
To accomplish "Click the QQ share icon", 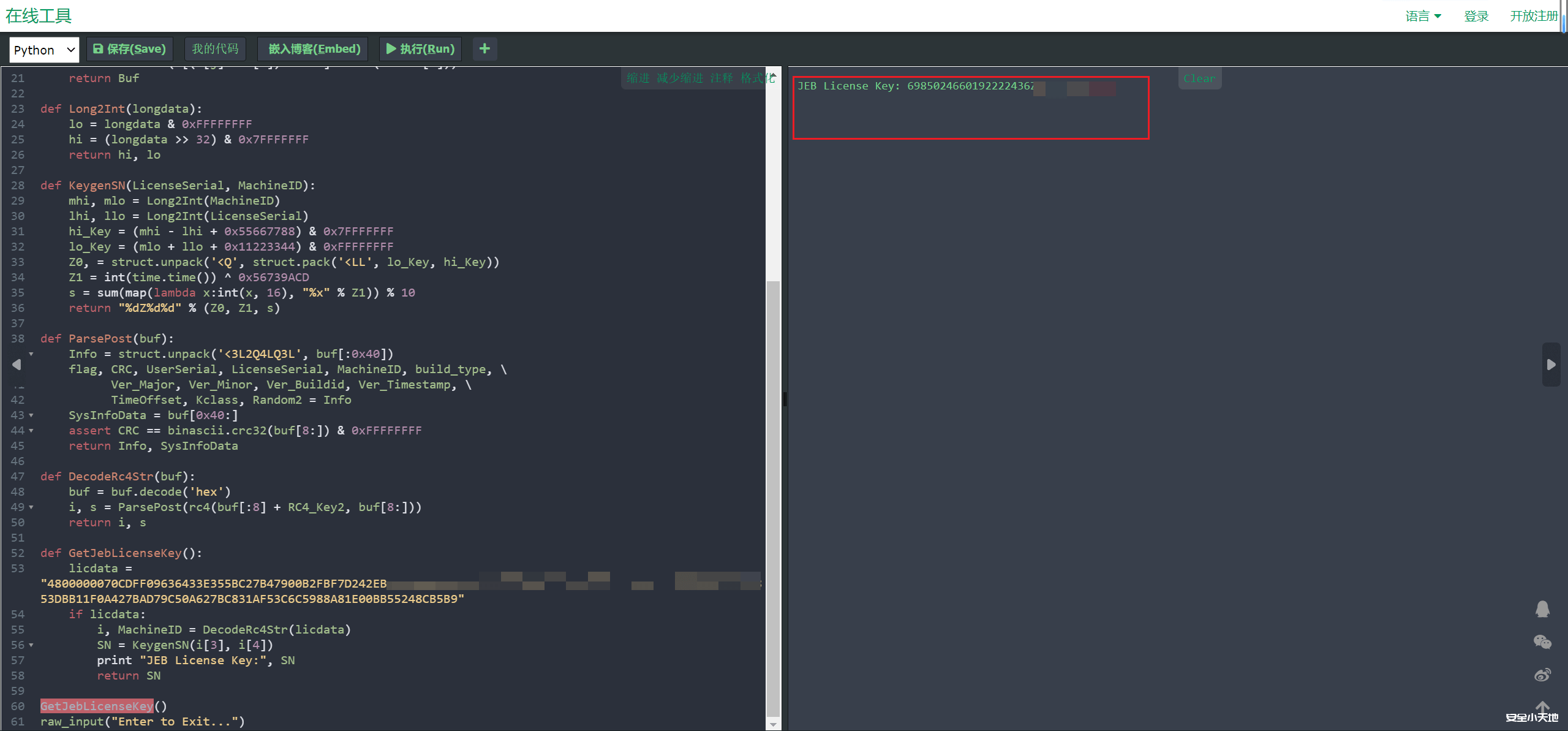I will point(1542,608).
